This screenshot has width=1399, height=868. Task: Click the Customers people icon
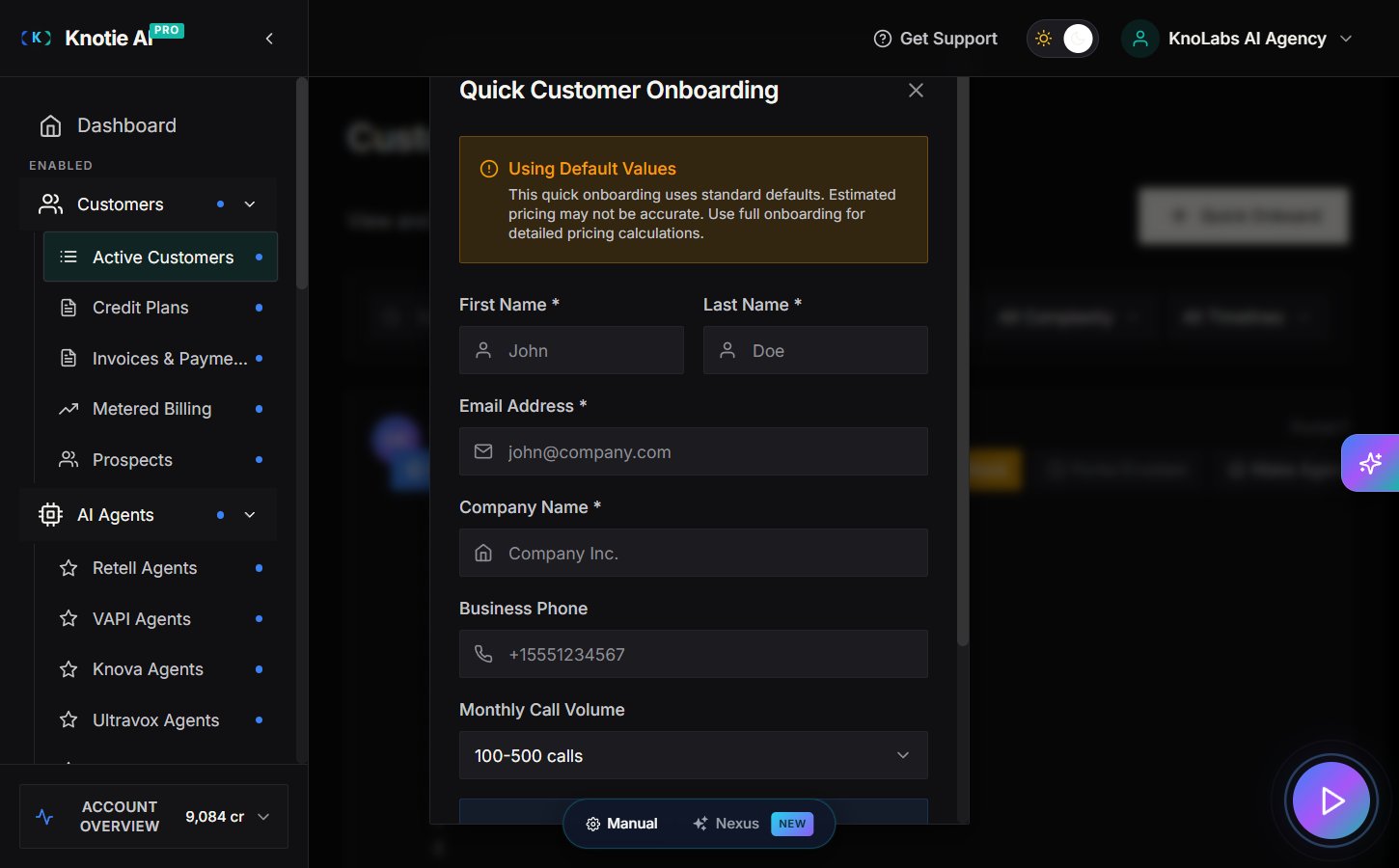click(50, 204)
